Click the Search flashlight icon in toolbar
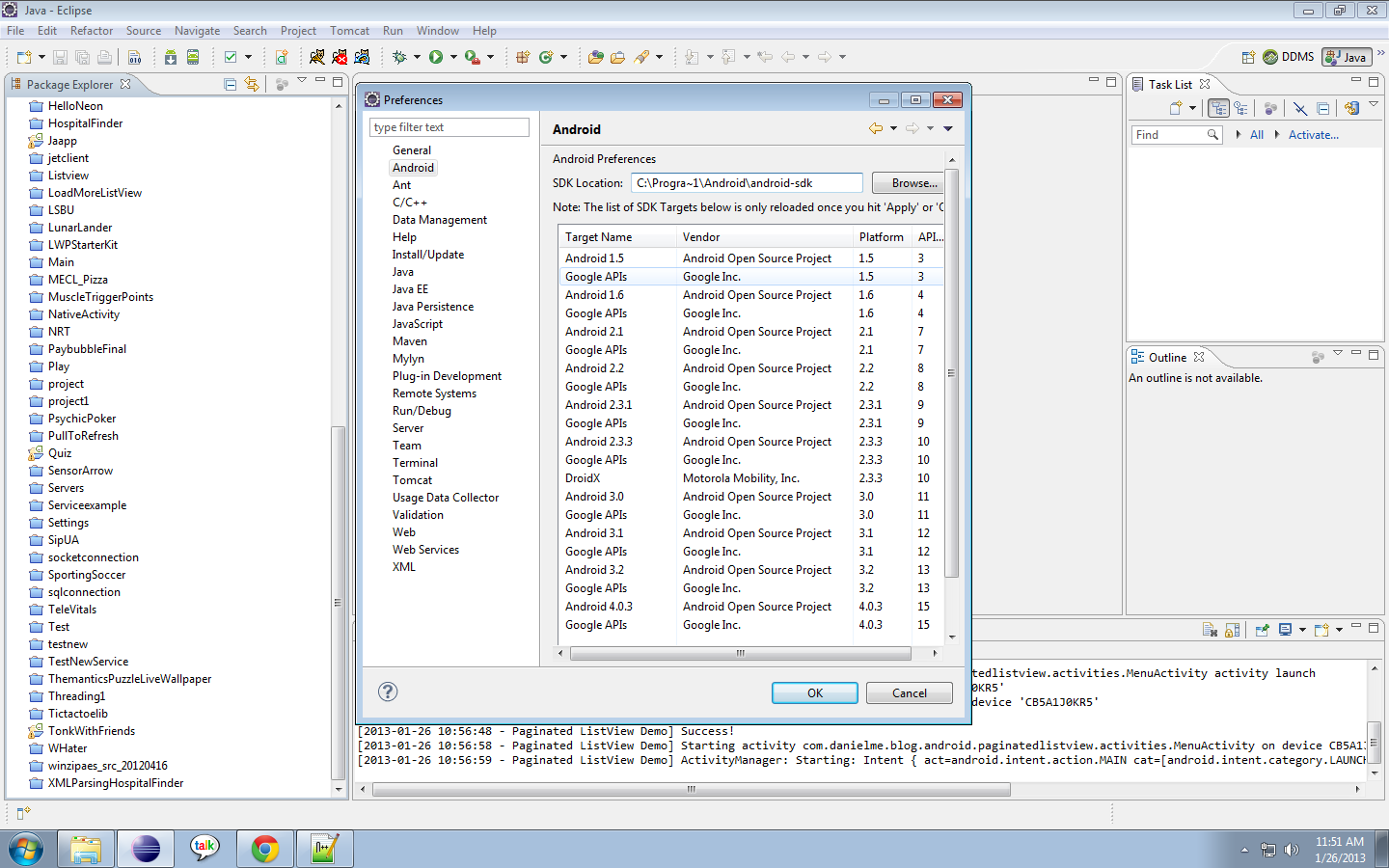Viewport: 1389px width, 868px height. click(x=641, y=57)
